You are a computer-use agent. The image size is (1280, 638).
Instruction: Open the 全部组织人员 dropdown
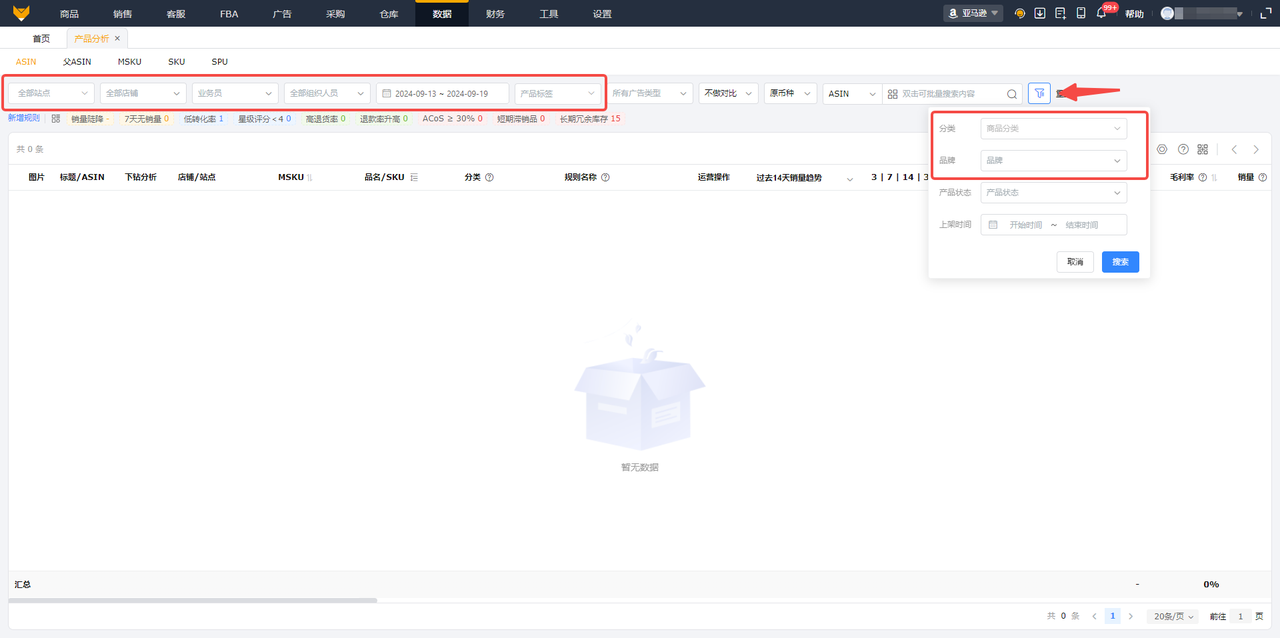(x=327, y=93)
